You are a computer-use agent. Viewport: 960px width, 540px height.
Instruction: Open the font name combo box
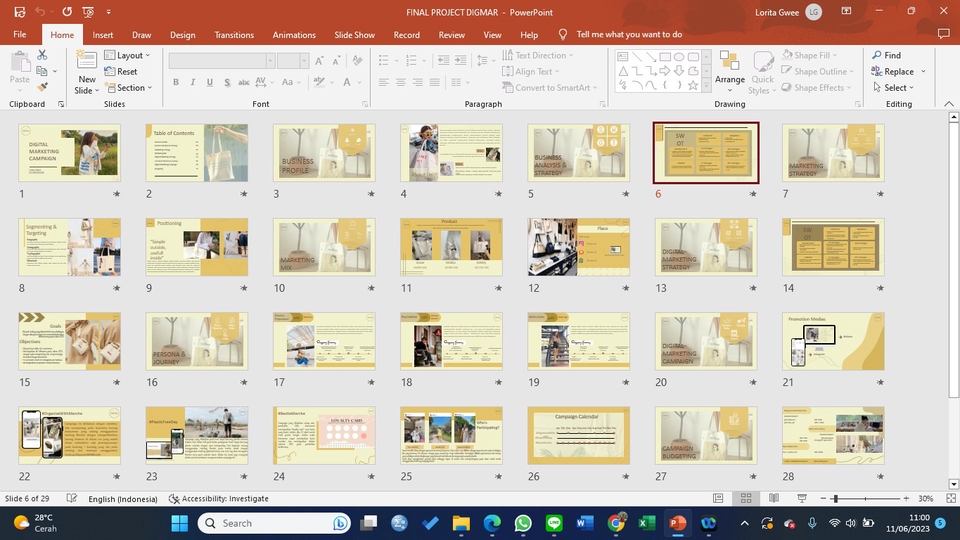pyautogui.click(x=222, y=60)
